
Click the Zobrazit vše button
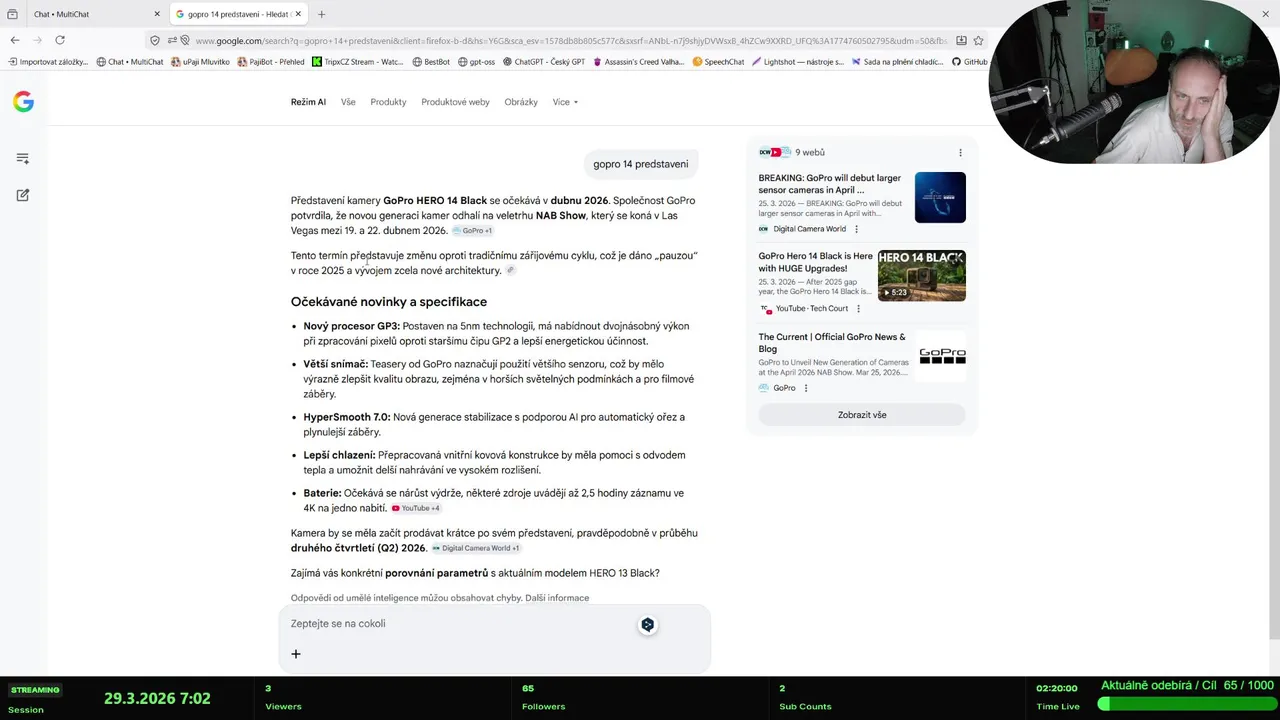point(862,415)
